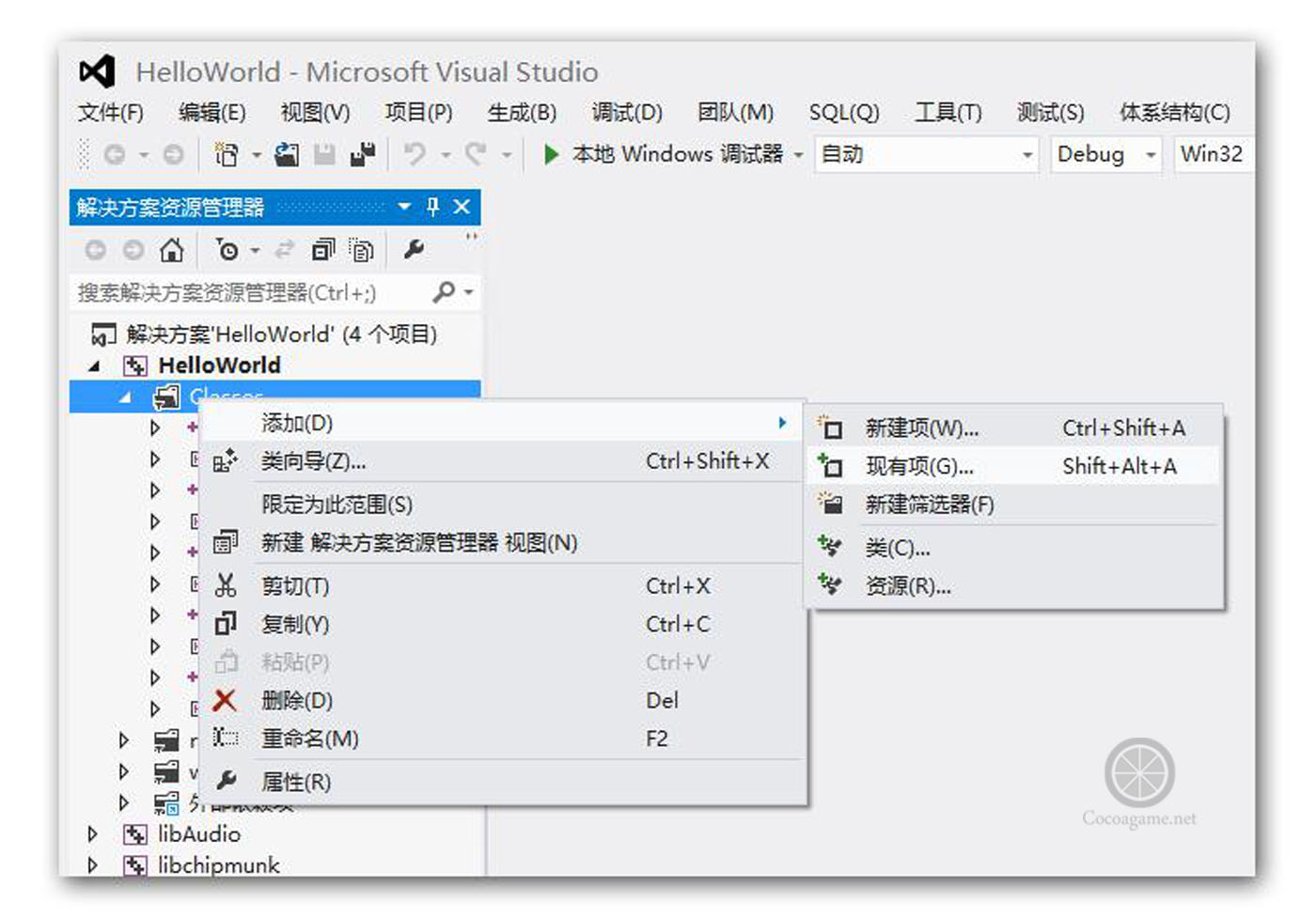This screenshot has height=918, width=1316.
Task: Click the Open File toolbar icon
Action: pyautogui.click(x=287, y=154)
